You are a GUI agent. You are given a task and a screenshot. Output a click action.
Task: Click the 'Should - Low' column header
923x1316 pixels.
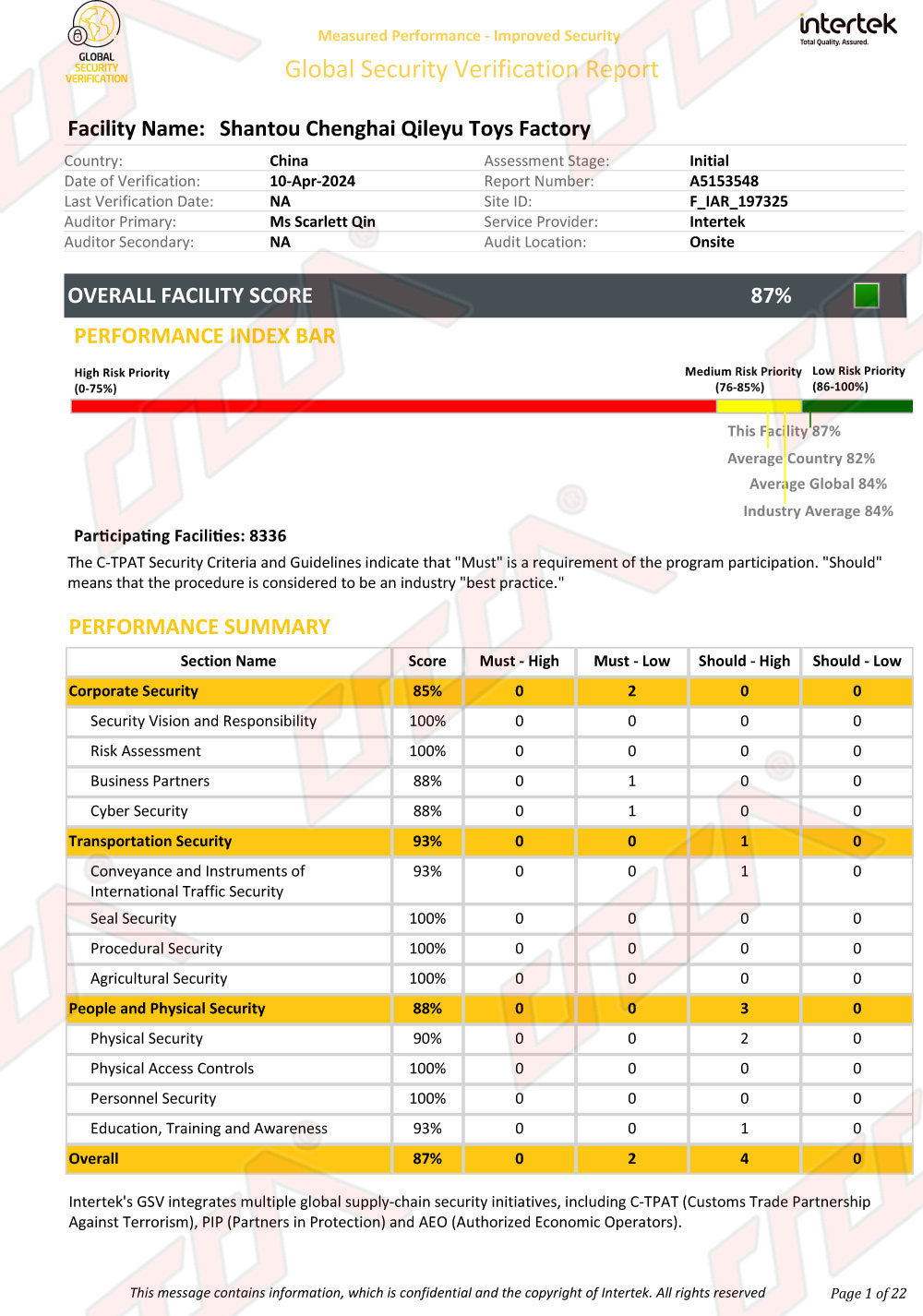pos(857,661)
